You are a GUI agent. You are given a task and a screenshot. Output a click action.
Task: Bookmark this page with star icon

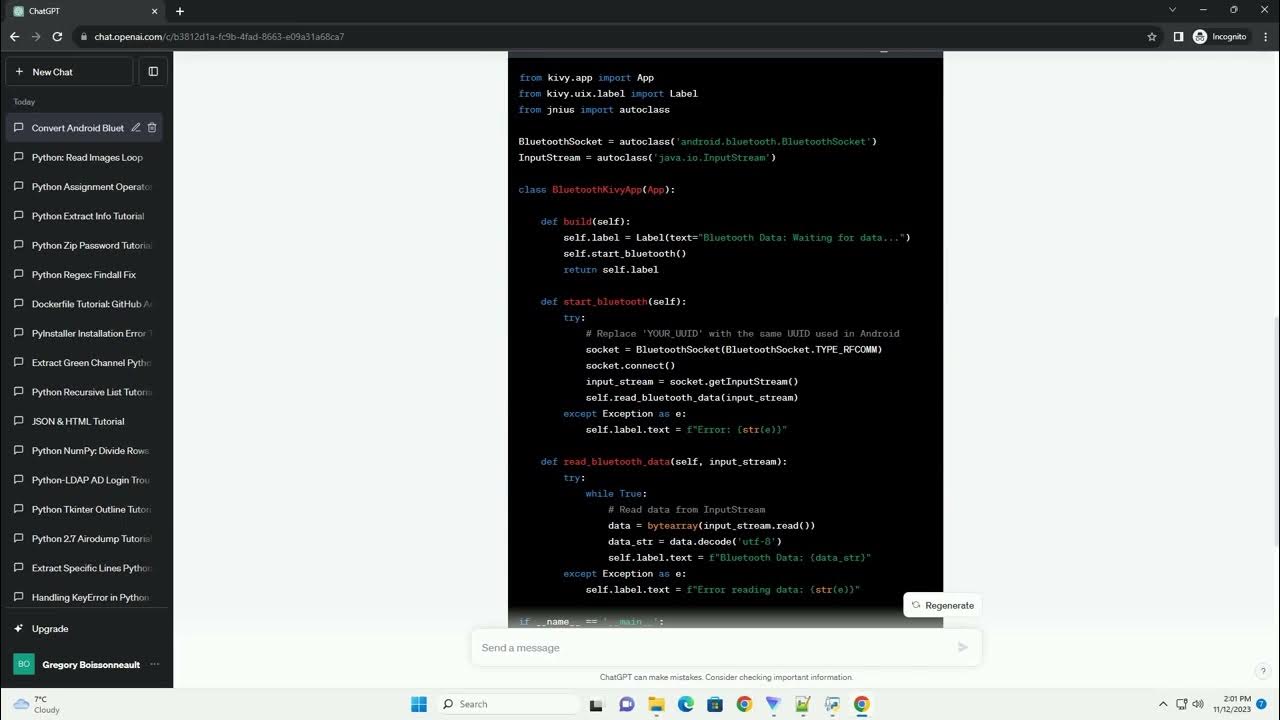coord(1152,37)
